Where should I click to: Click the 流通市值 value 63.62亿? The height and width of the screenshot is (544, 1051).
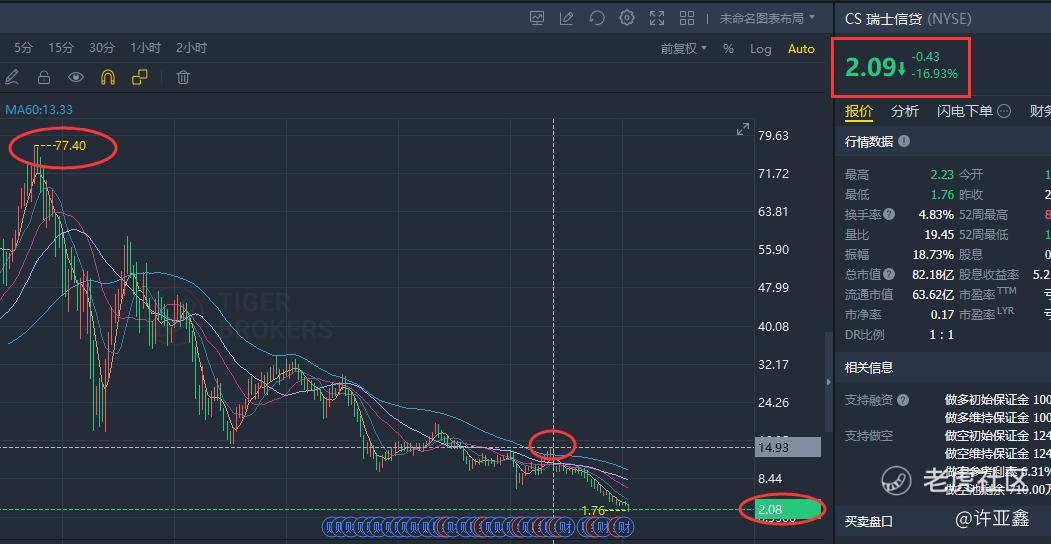(933, 294)
